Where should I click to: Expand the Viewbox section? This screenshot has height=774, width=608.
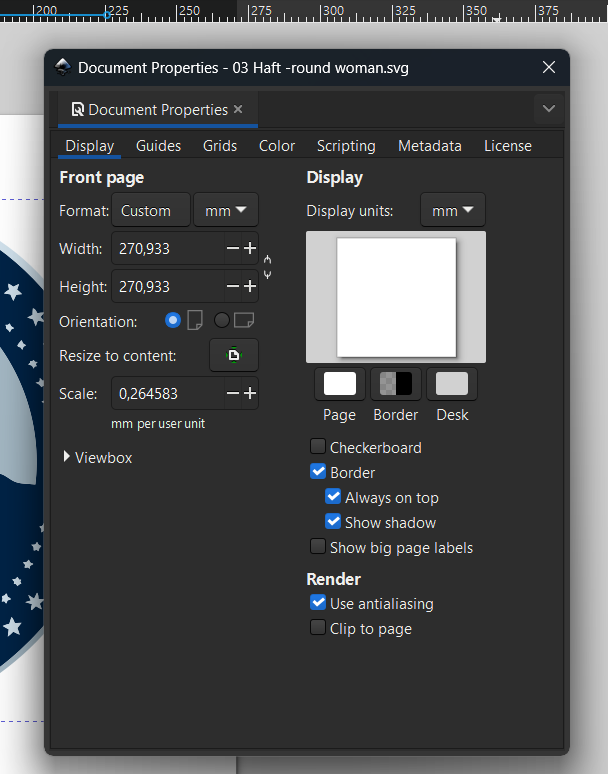[x=98, y=458]
